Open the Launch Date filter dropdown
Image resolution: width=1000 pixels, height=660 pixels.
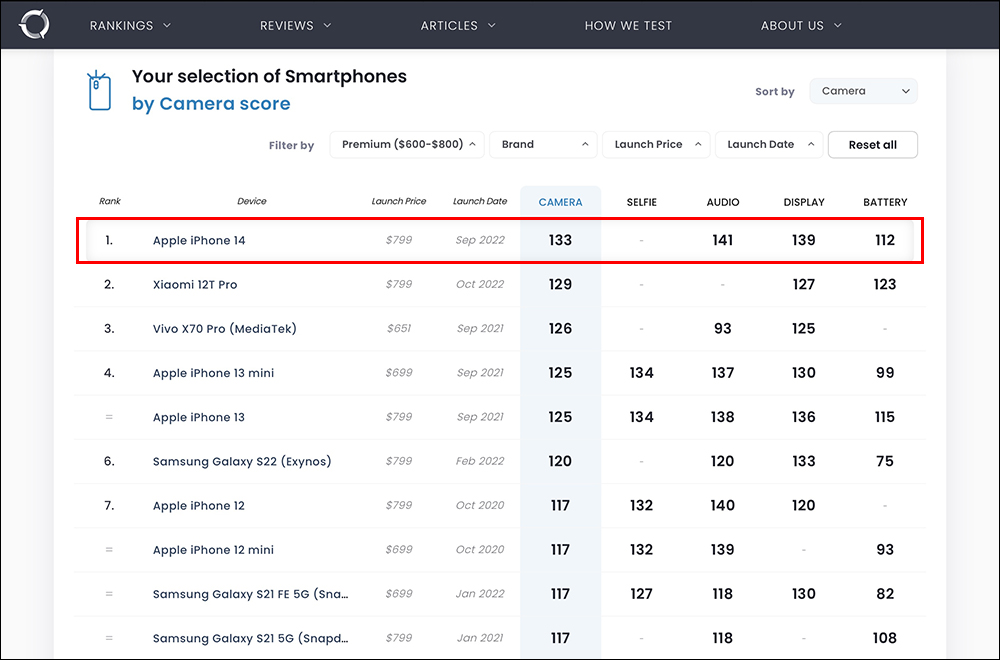coord(768,145)
